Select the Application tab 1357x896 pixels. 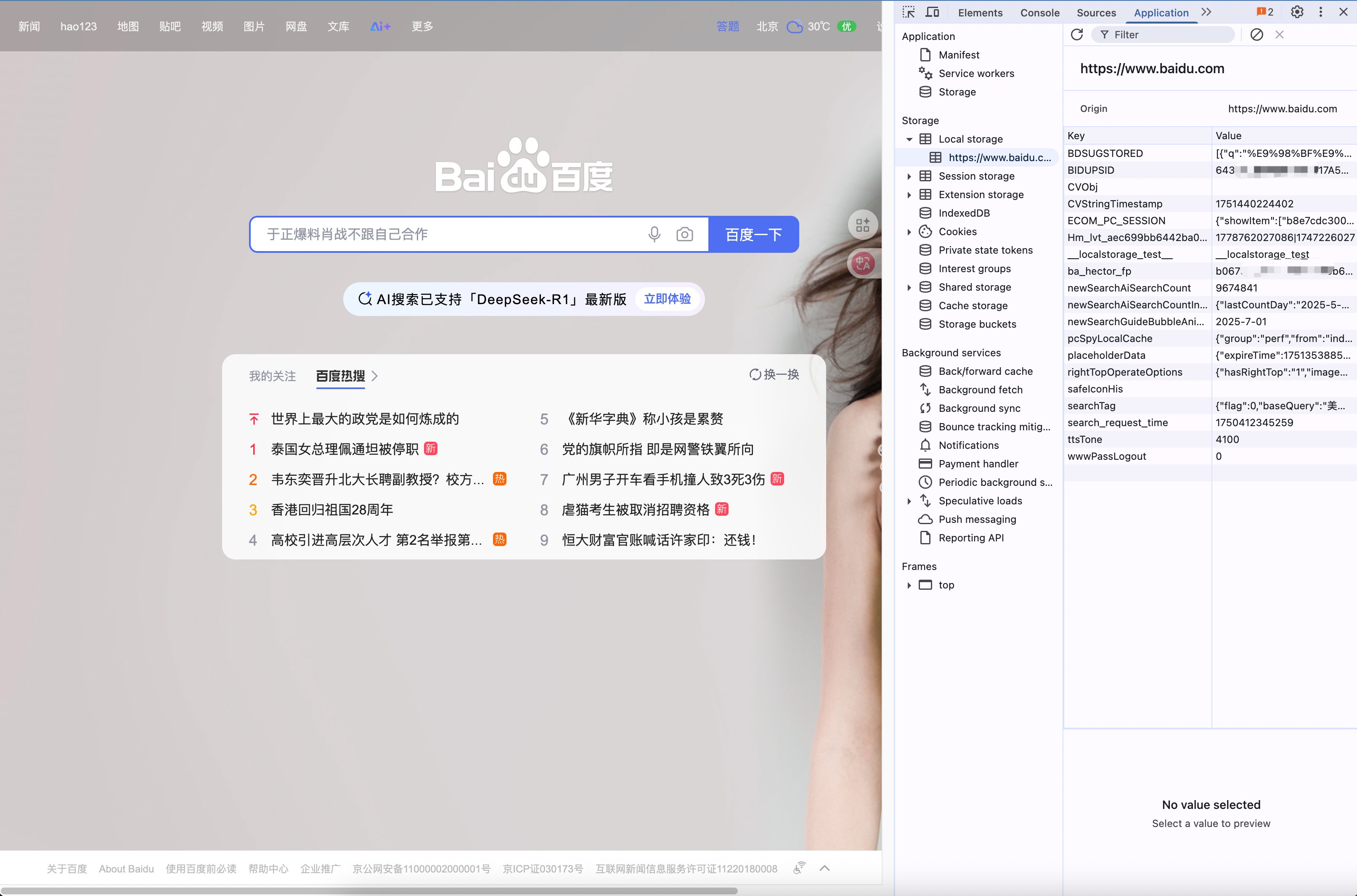tap(1161, 13)
